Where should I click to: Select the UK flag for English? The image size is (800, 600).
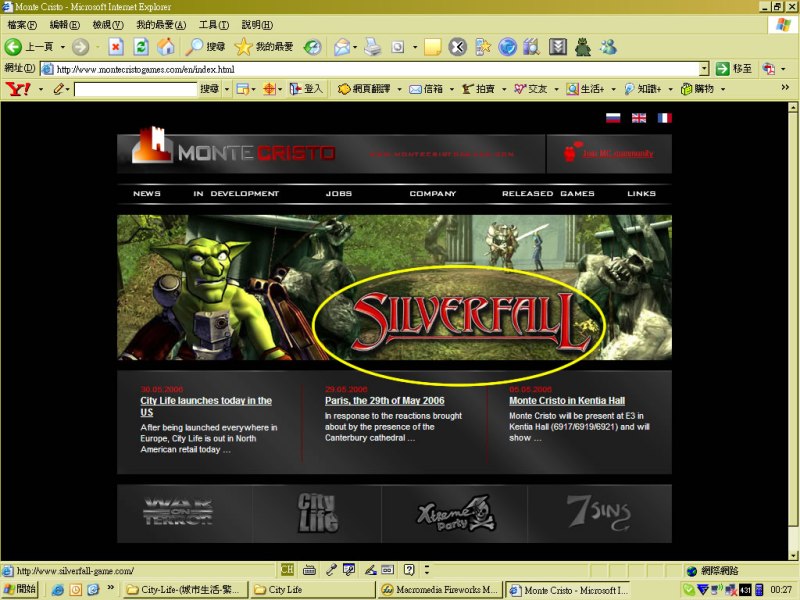[x=639, y=118]
